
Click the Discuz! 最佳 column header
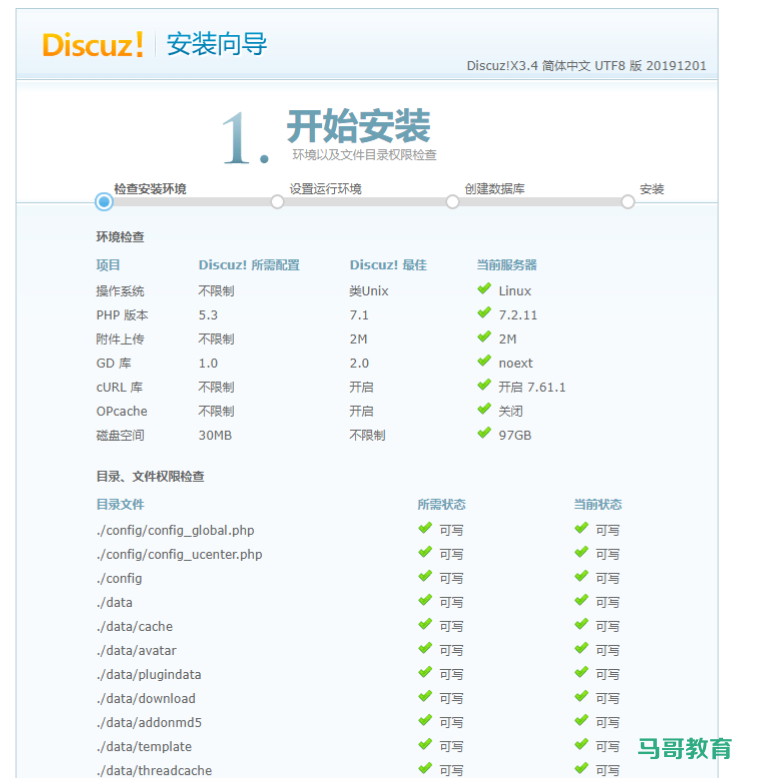coord(388,265)
